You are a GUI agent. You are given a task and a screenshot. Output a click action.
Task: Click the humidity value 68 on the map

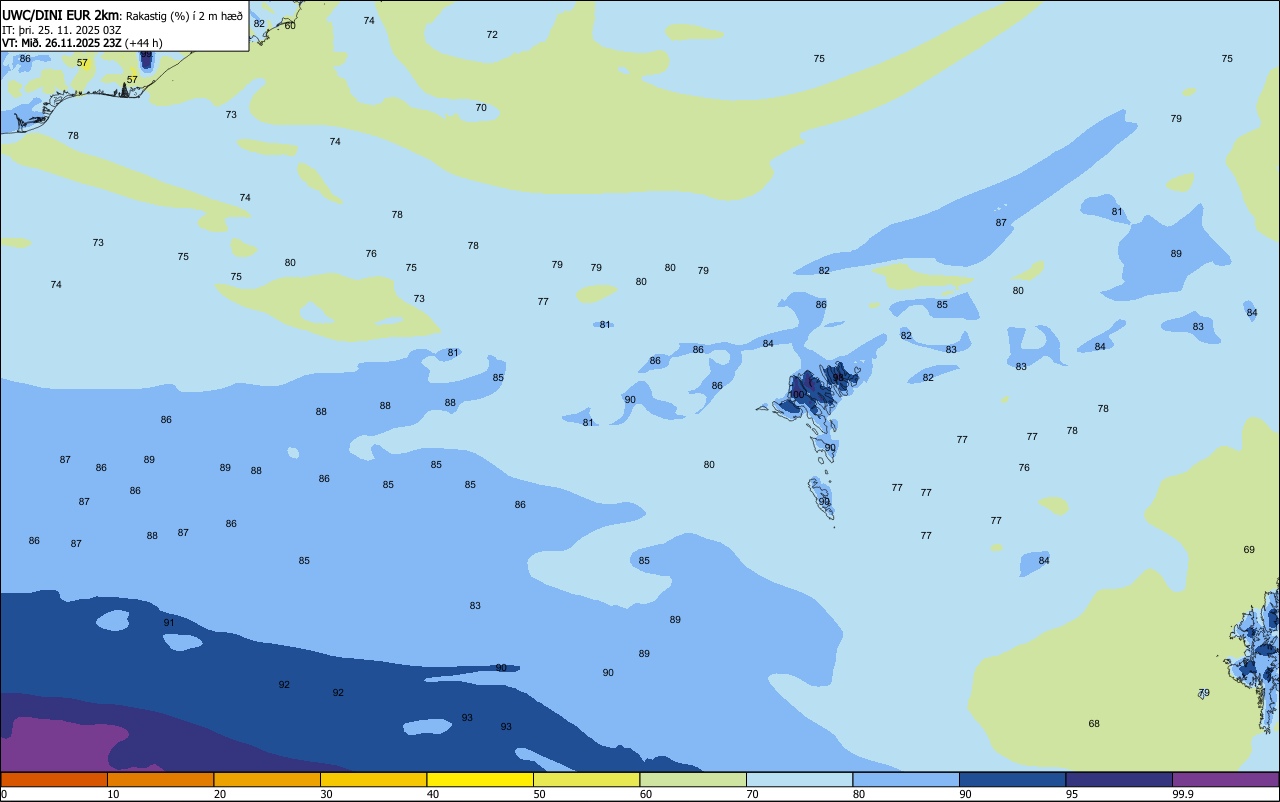coord(1094,723)
